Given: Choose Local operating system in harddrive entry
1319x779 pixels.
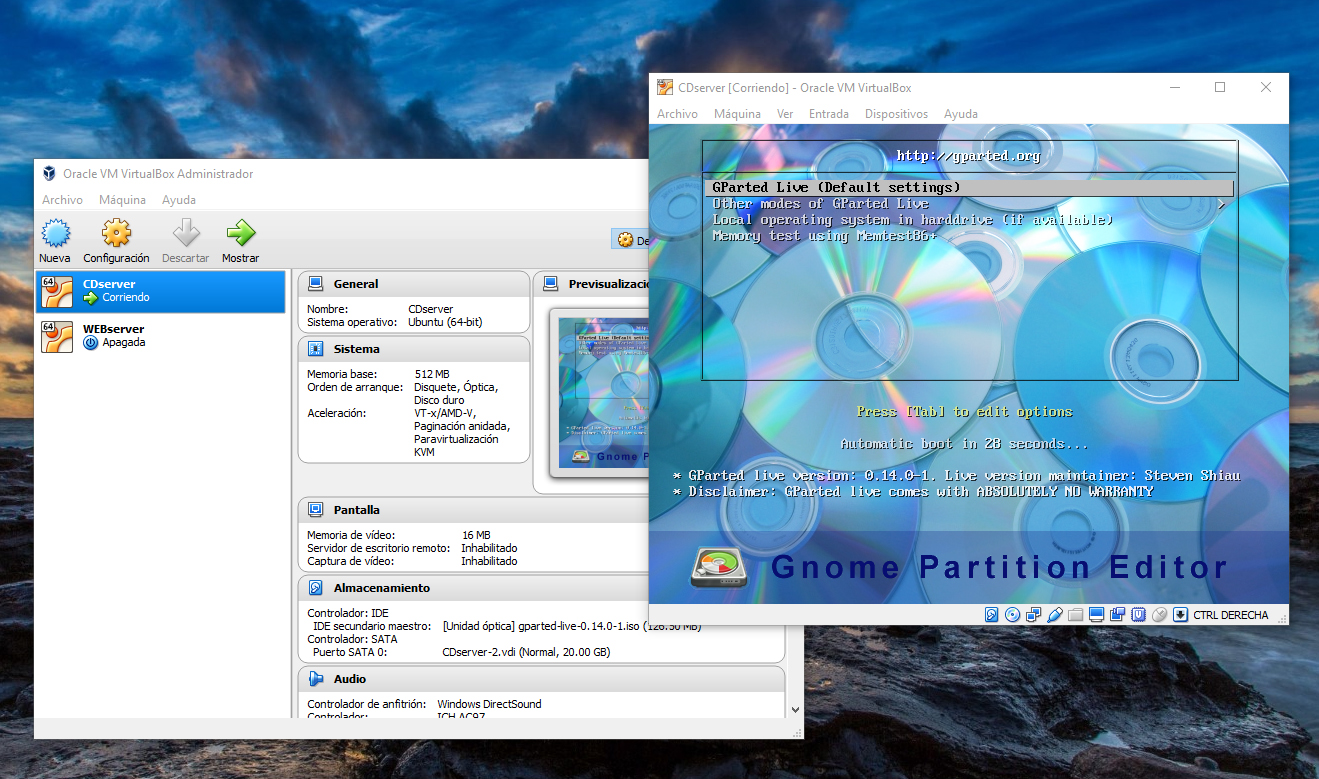Looking at the screenshot, I should (x=969, y=219).
